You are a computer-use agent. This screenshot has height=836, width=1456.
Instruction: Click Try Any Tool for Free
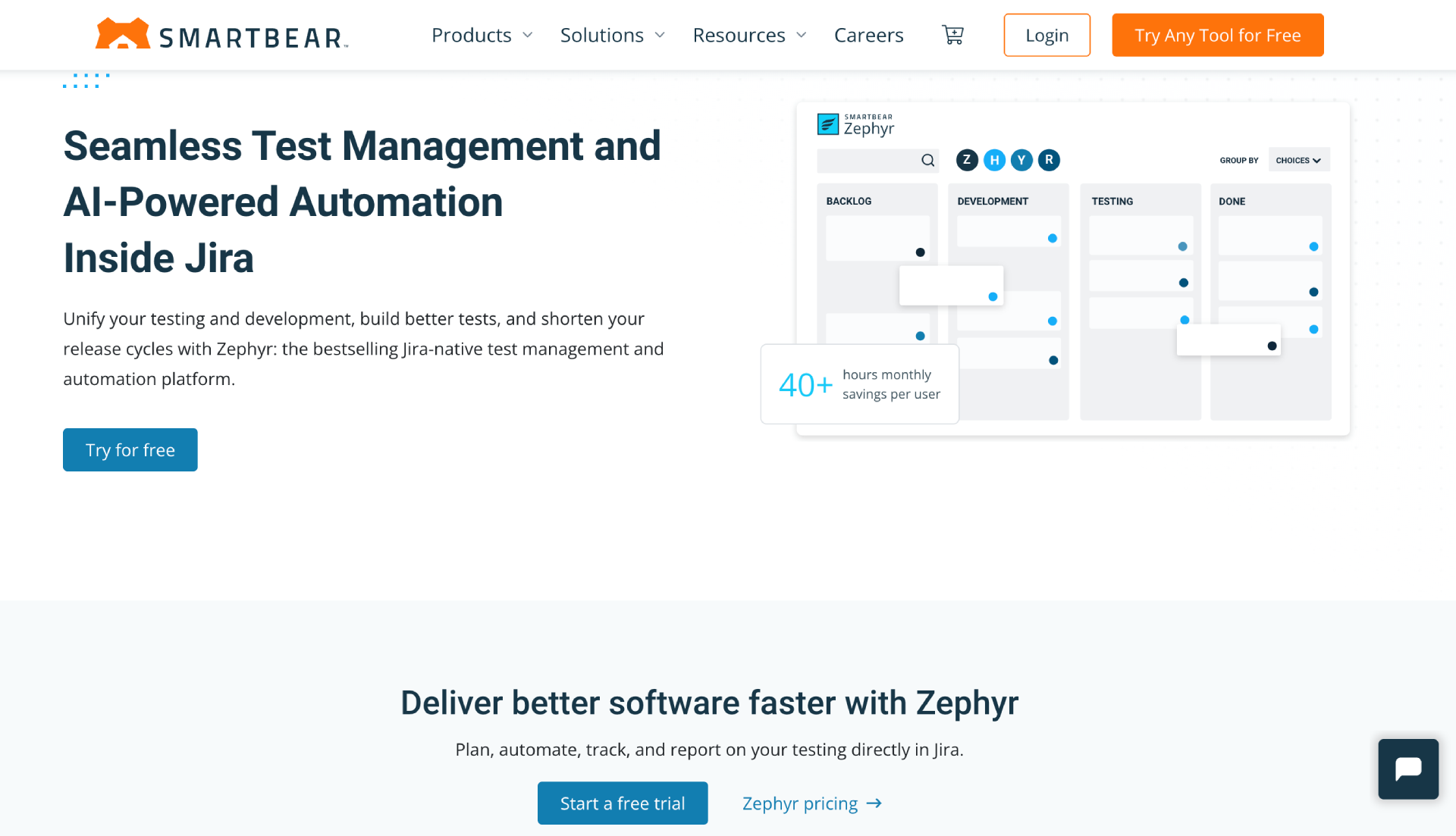(1217, 35)
